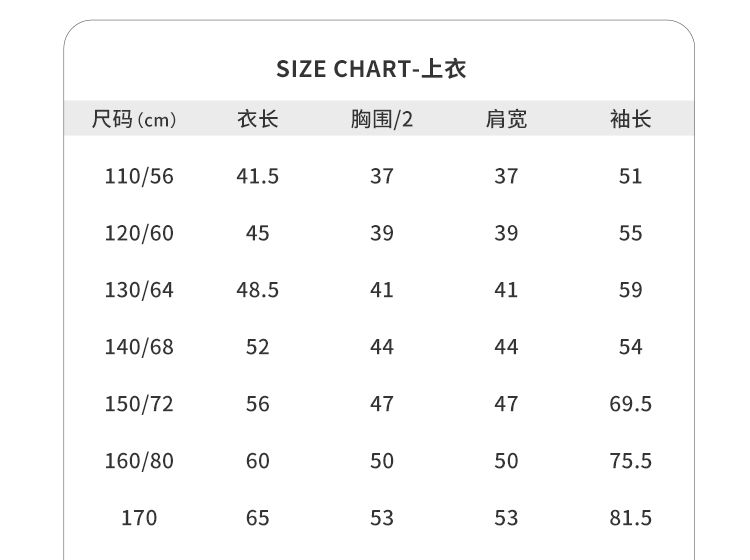The height and width of the screenshot is (560, 750).
Task: Select the 48.5 garment length value
Action: pyautogui.click(x=257, y=291)
